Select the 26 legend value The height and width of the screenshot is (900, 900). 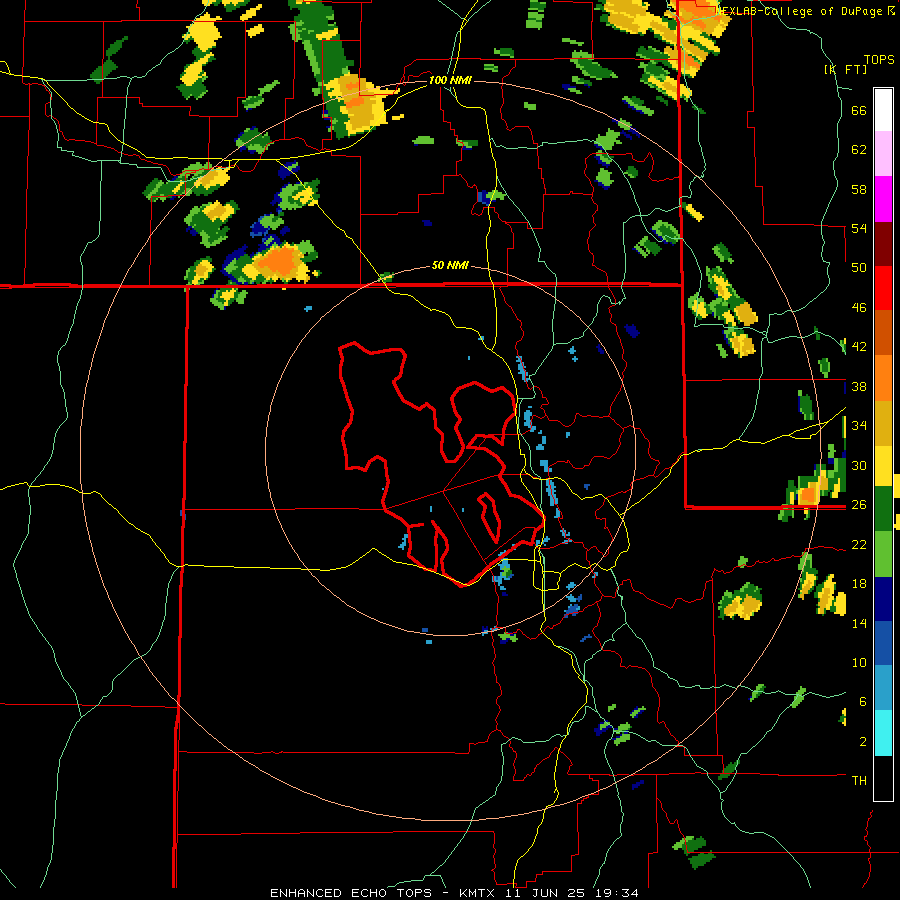pos(859,505)
